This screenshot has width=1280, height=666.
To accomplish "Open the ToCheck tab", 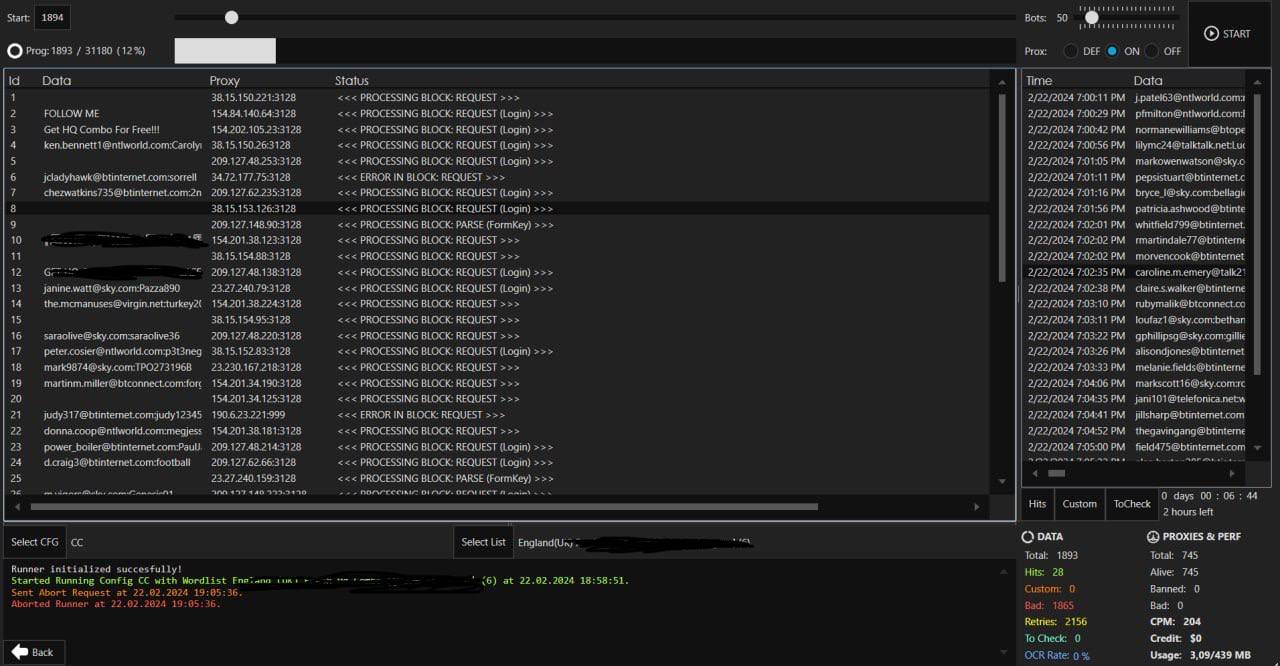I will tap(1132, 504).
